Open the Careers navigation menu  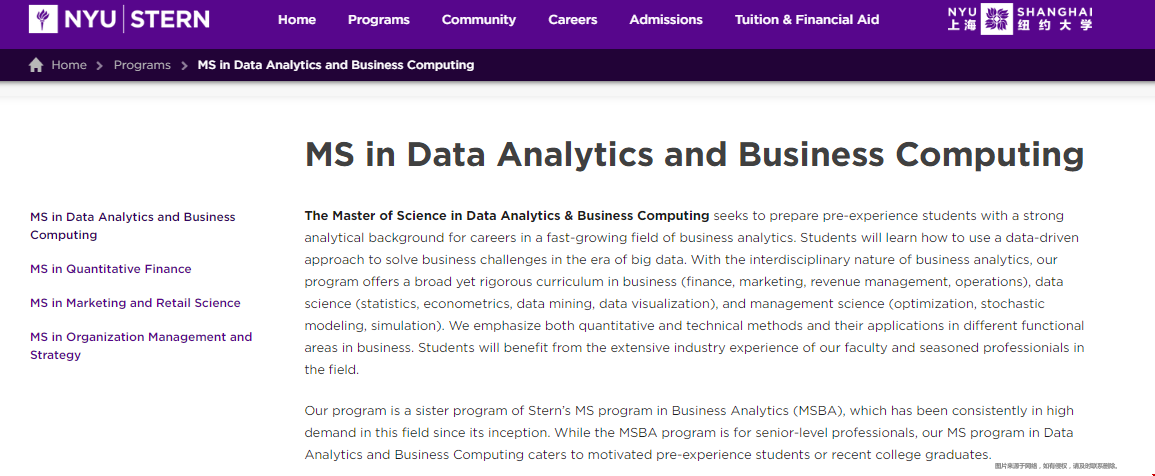[x=572, y=20]
